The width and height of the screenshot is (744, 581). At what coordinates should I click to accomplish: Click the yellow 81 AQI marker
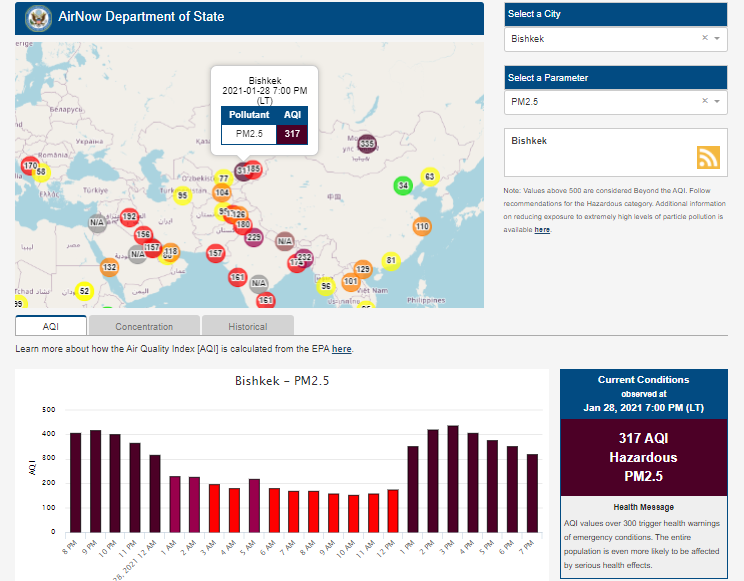[x=391, y=261]
